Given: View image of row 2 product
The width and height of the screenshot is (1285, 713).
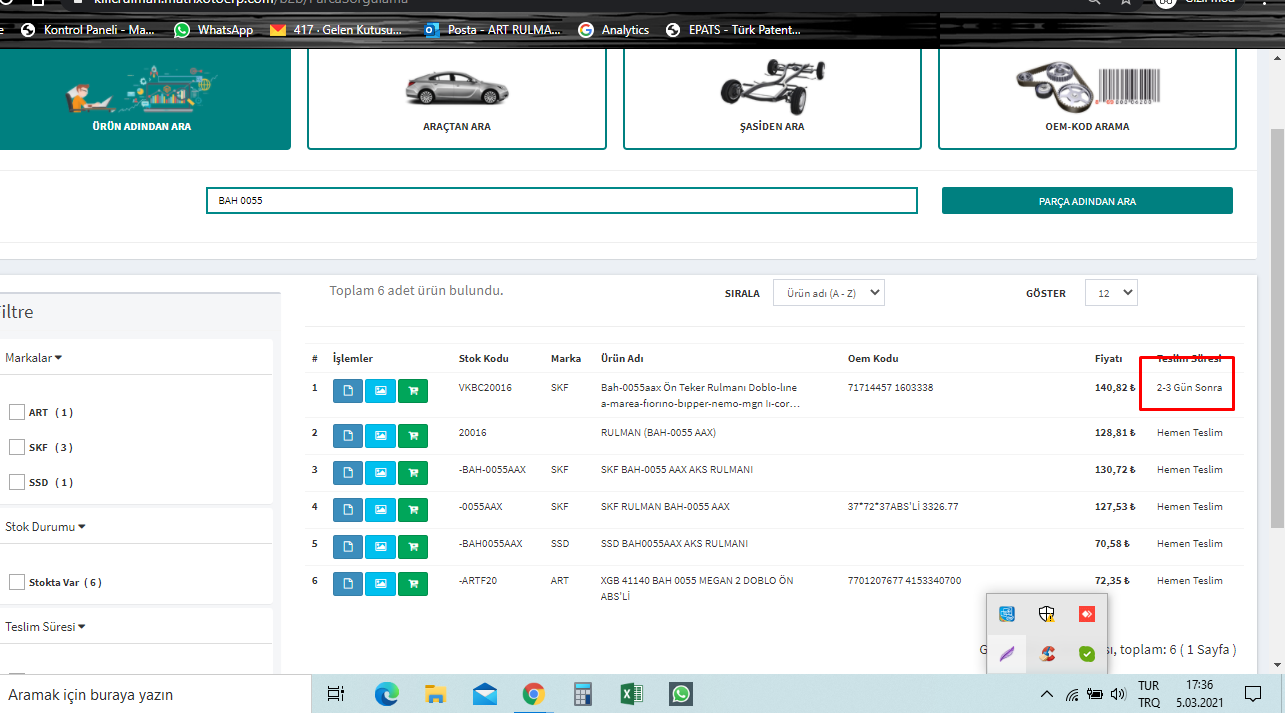Looking at the screenshot, I should point(380,435).
